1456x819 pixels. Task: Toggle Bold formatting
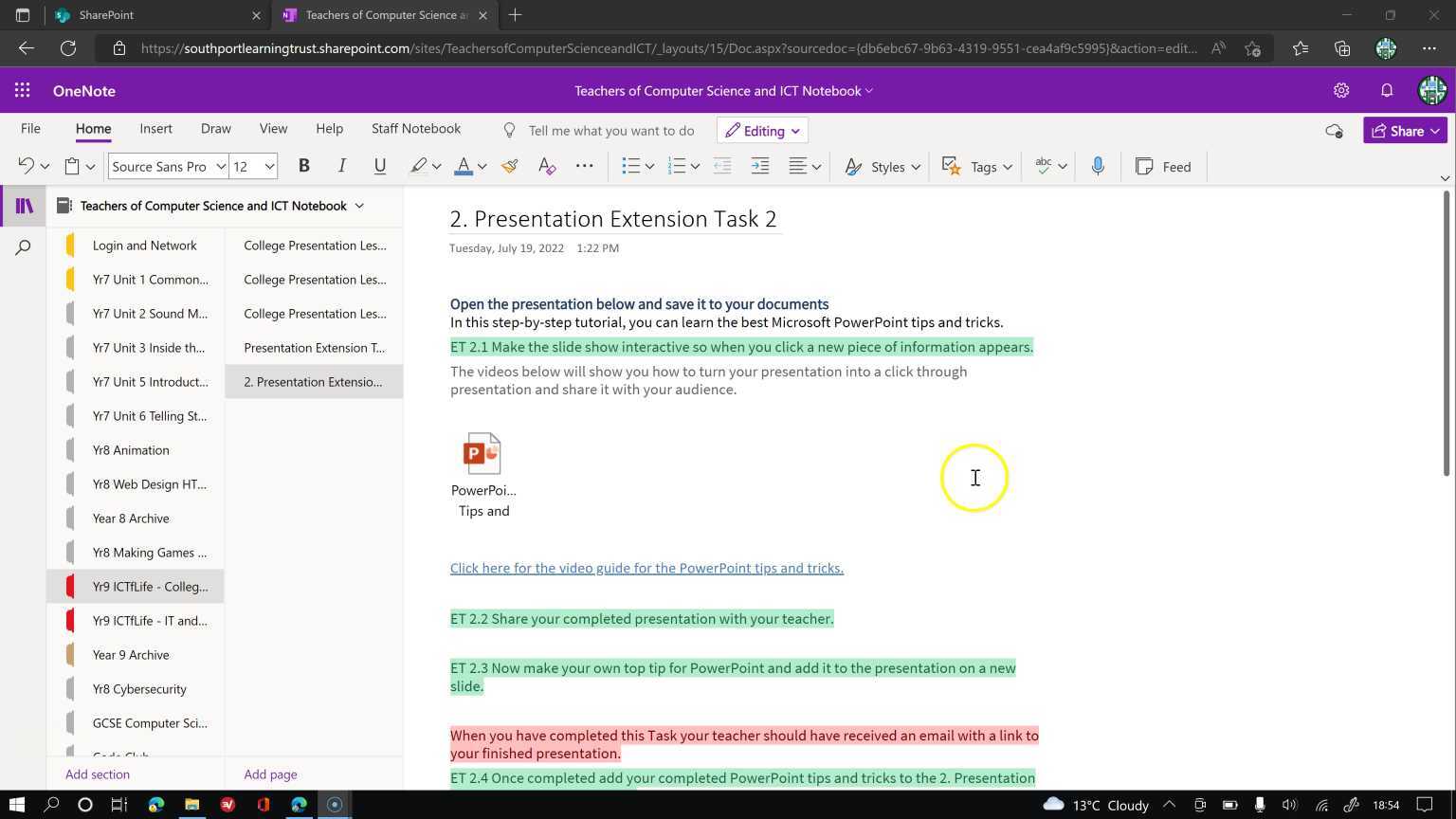(x=303, y=167)
